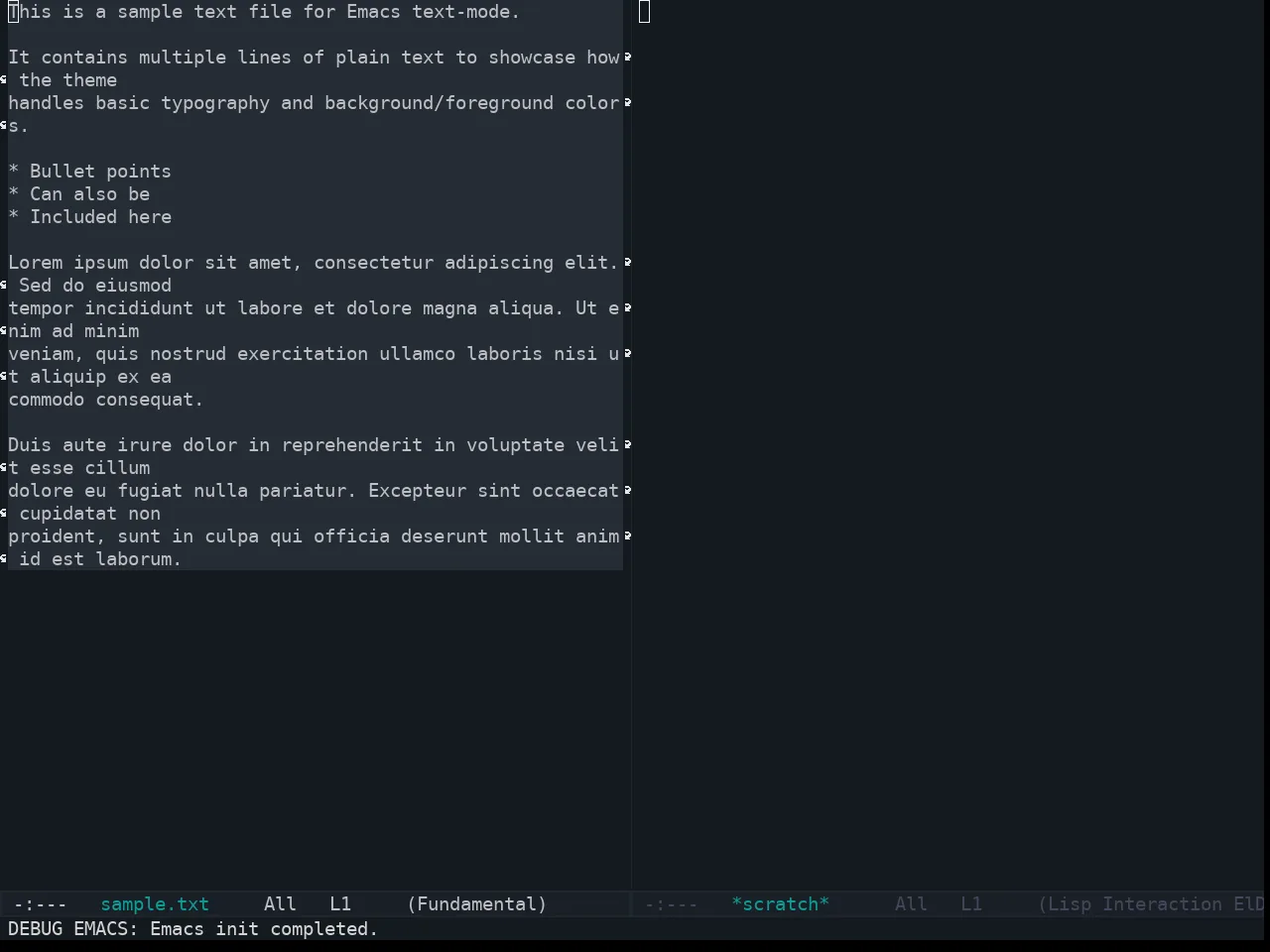Click the left fringe arrow before "nim ad minim"
The image size is (1270, 952).
pos(4,331)
